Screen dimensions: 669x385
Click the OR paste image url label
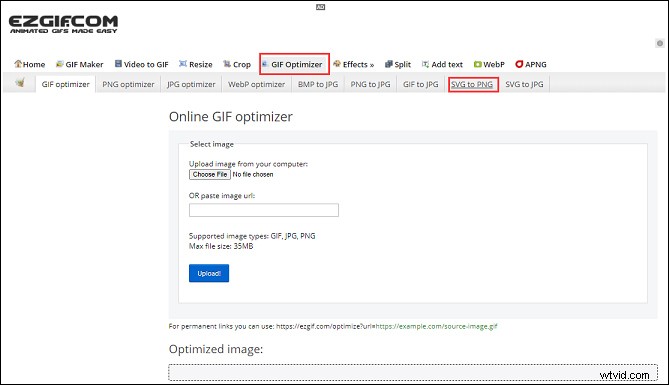point(222,195)
